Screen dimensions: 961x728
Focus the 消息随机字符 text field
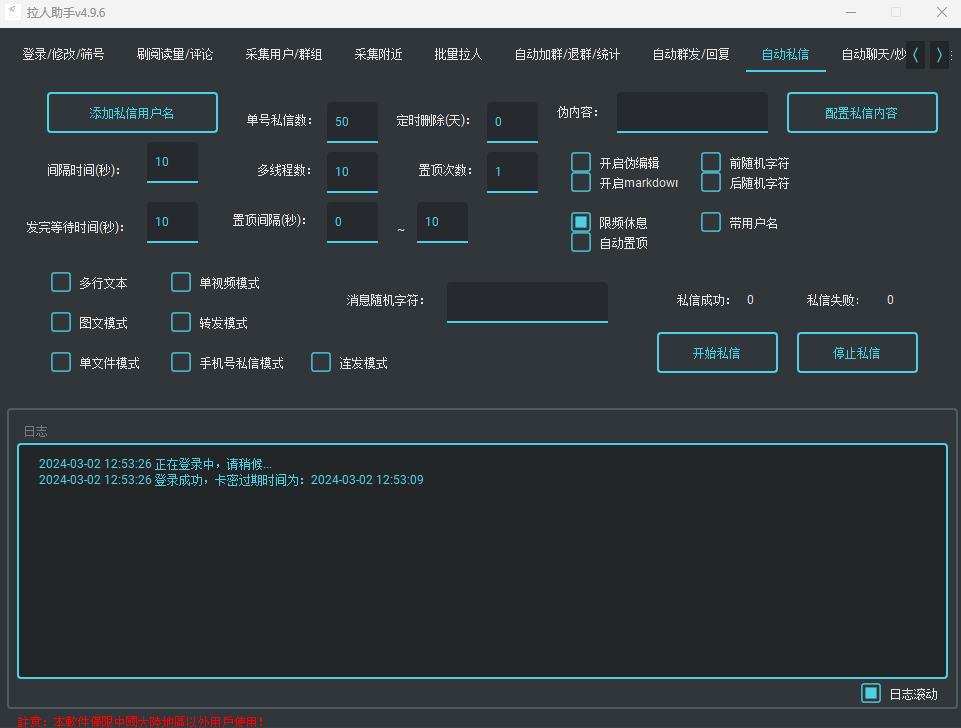pyautogui.click(x=527, y=301)
